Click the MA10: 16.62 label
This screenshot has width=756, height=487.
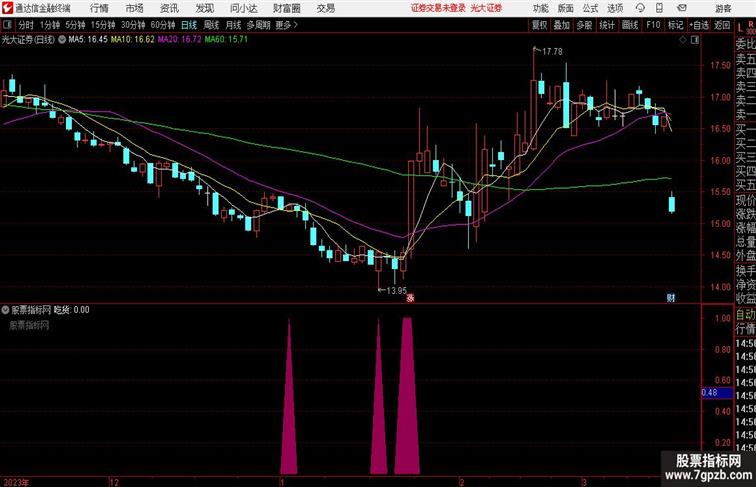133,40
